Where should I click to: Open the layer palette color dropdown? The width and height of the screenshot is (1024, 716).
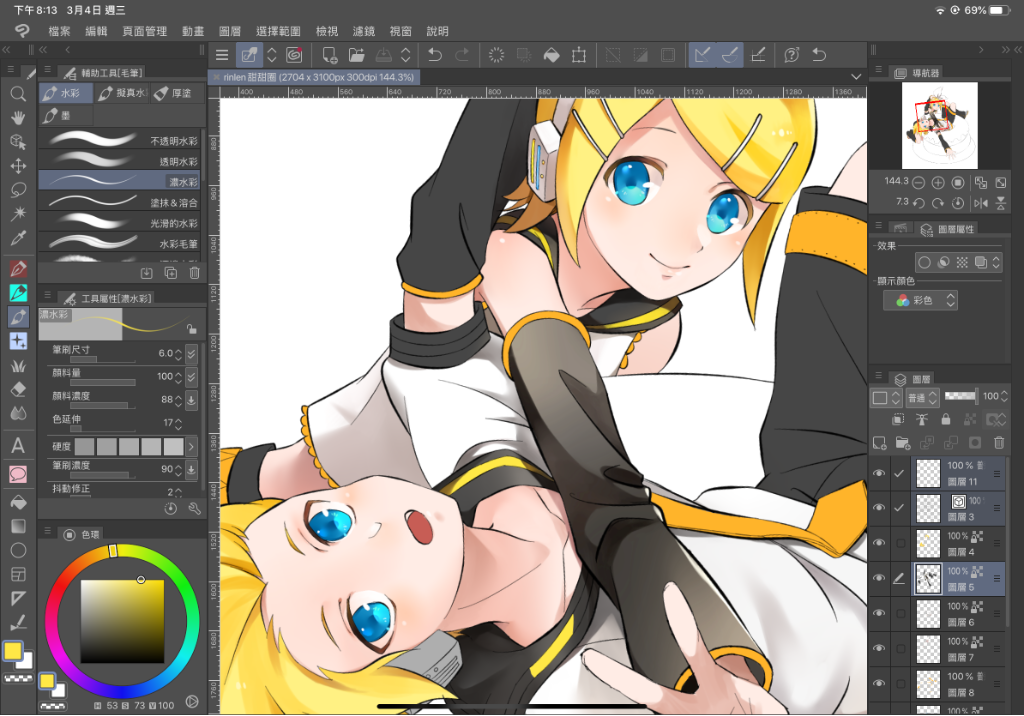click(x=886, y=397)
